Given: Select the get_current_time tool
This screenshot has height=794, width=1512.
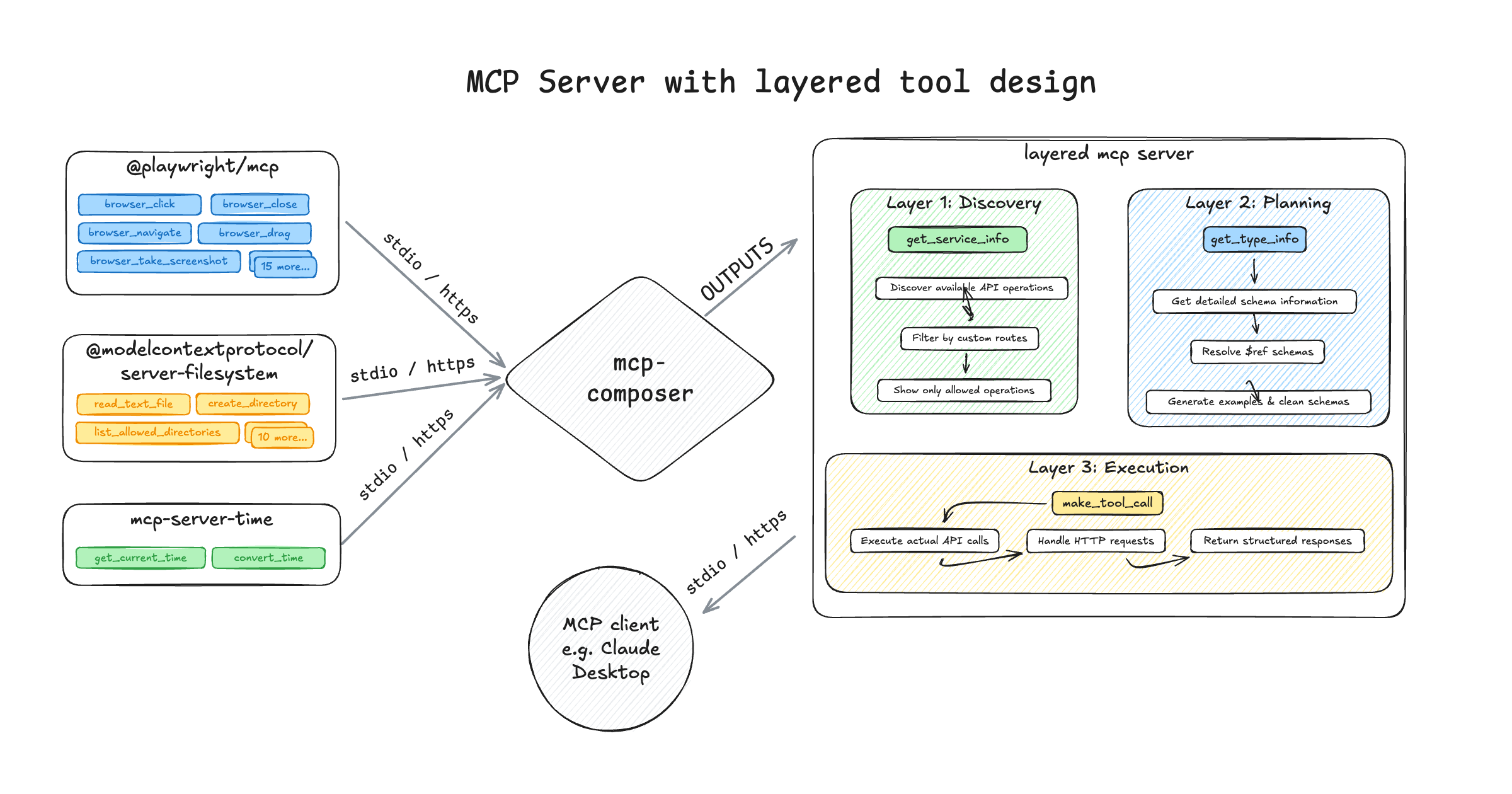Looking at the screenshot, I should tap(140, 558).
